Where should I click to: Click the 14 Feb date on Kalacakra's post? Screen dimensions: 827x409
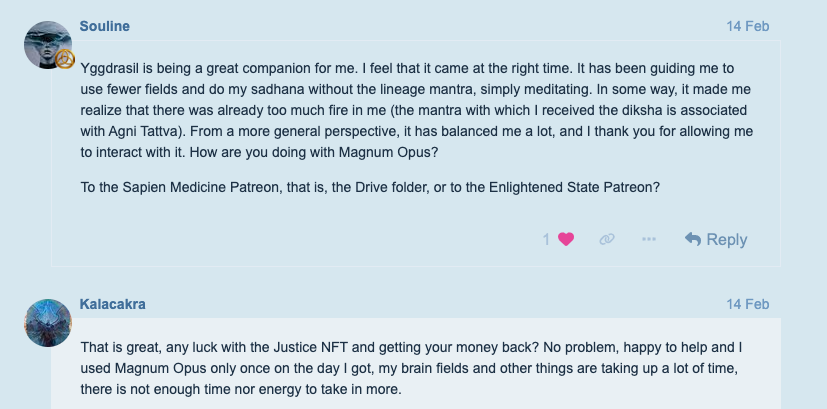(748, 303)
